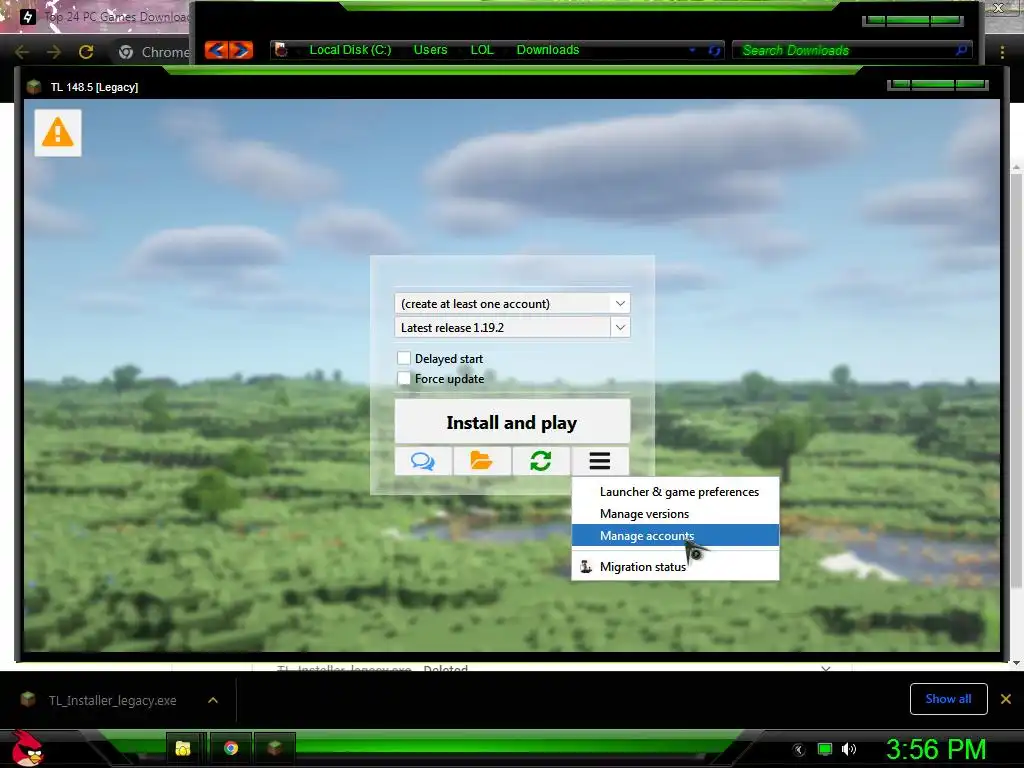Click Local Disk (C:) in breadcrumb
The width and height of the screenshot is (1024, 768).
pos(350,50)
